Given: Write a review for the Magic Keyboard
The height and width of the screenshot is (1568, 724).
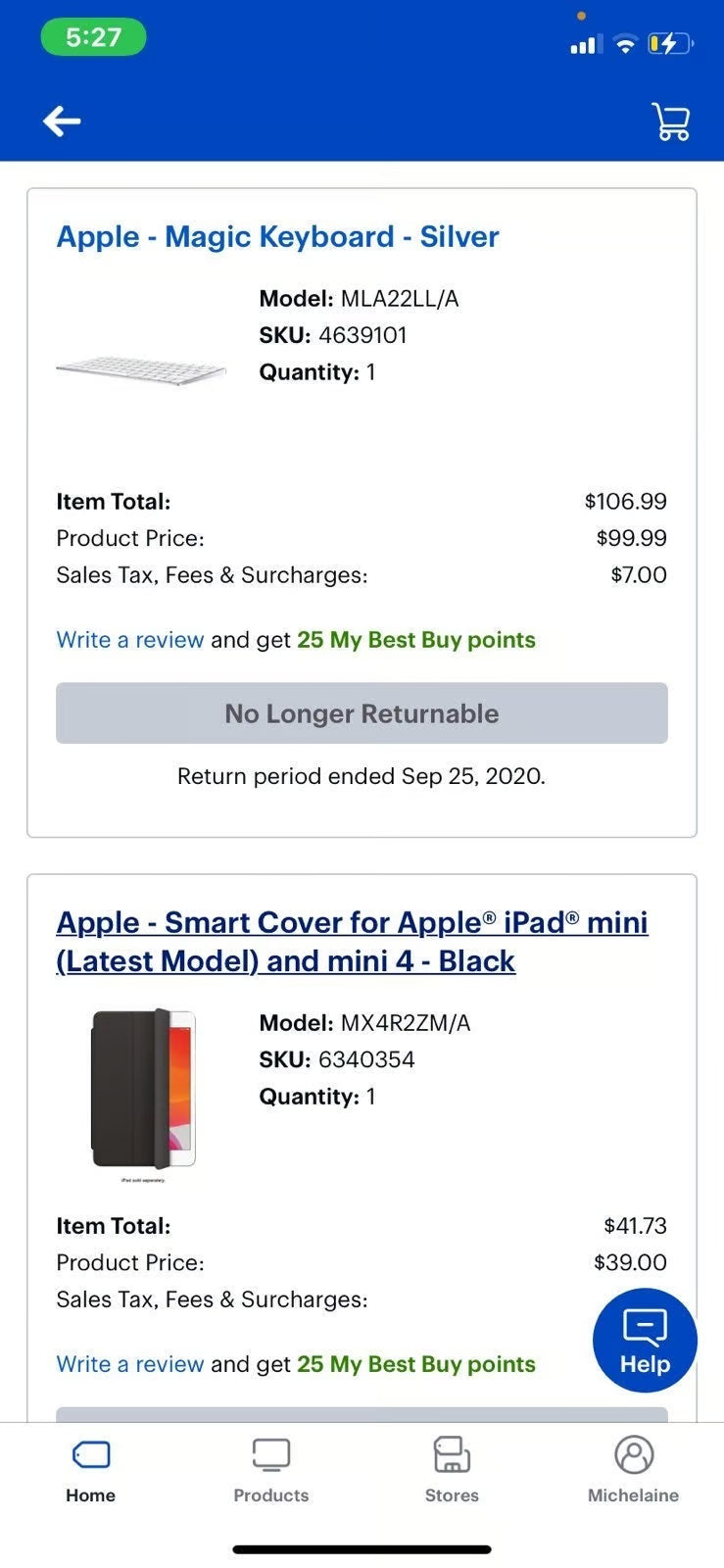Looking at the screenshot, I should 129,639.
